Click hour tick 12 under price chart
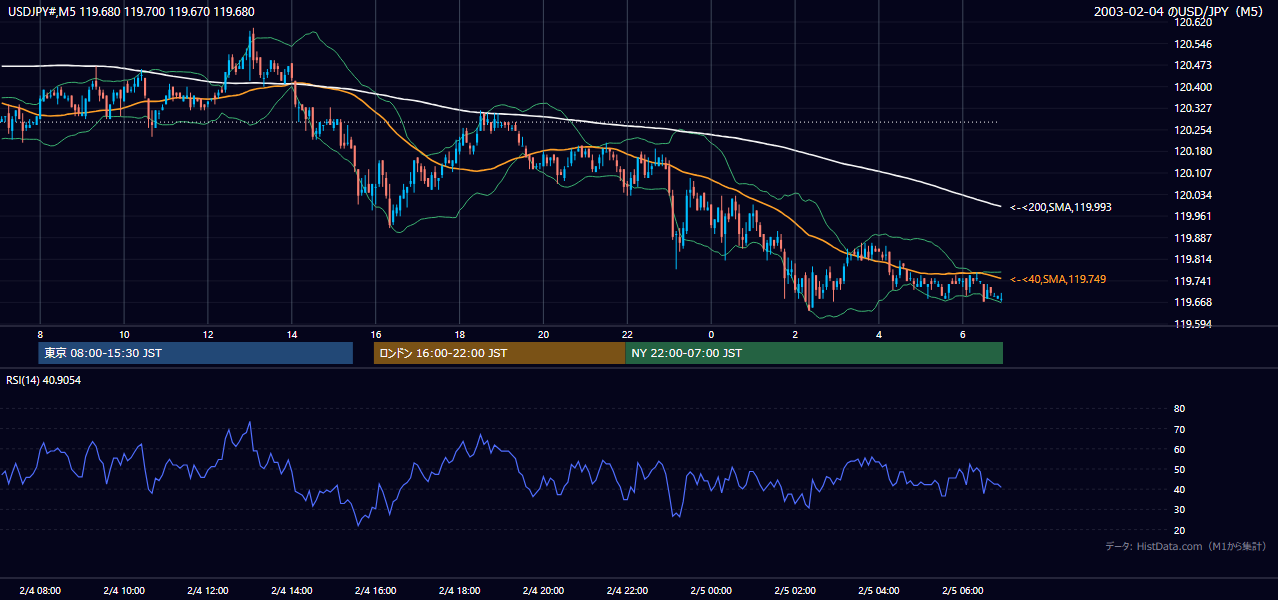The height and width of the screenshot is (600, 1278). point(208,334)
